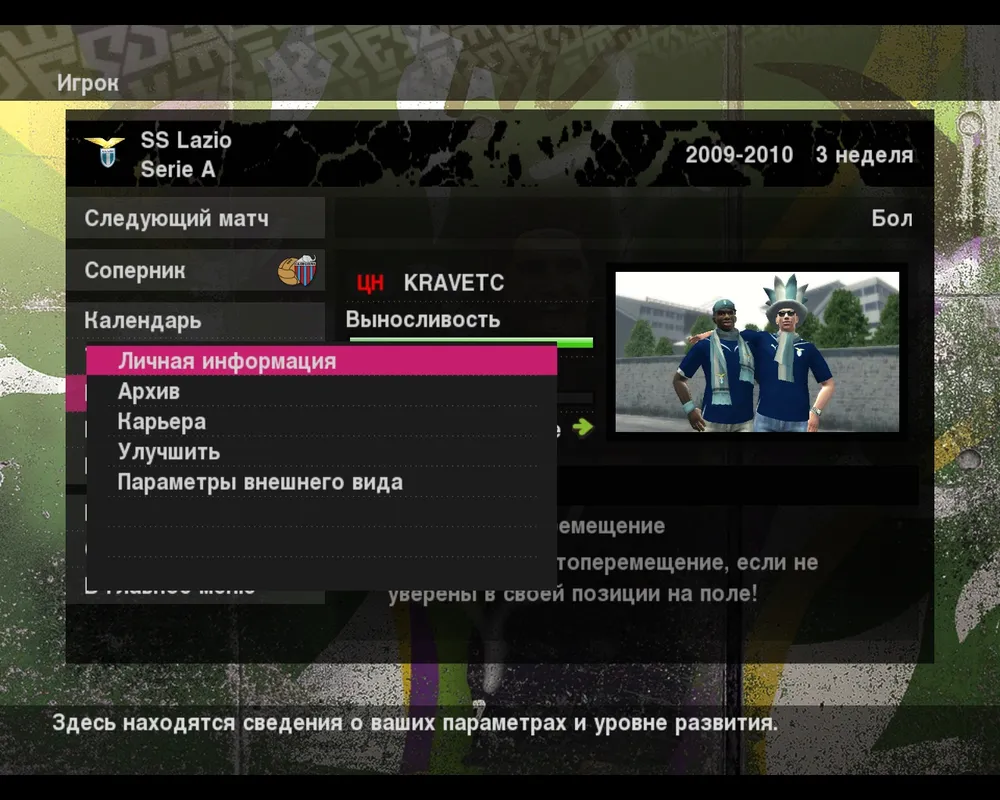1000x800 pixels.
Task: Click the green arrow icon
Action: click(582, 427)
